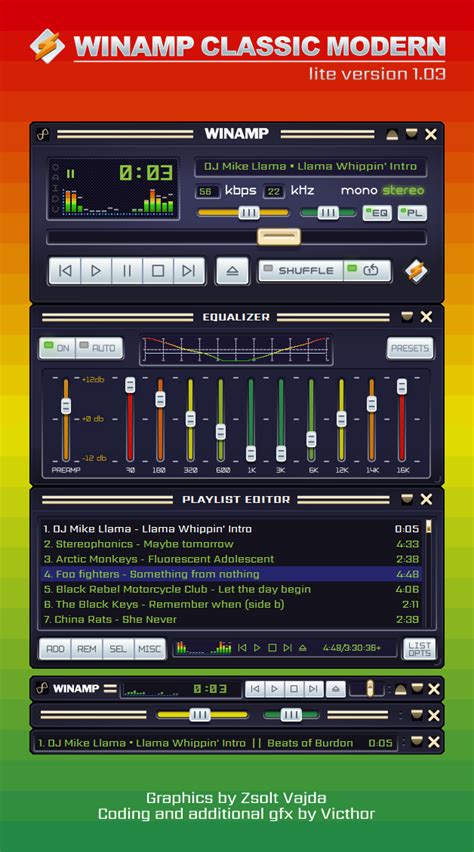Toggle the PL playlist window button

point(412,213)
